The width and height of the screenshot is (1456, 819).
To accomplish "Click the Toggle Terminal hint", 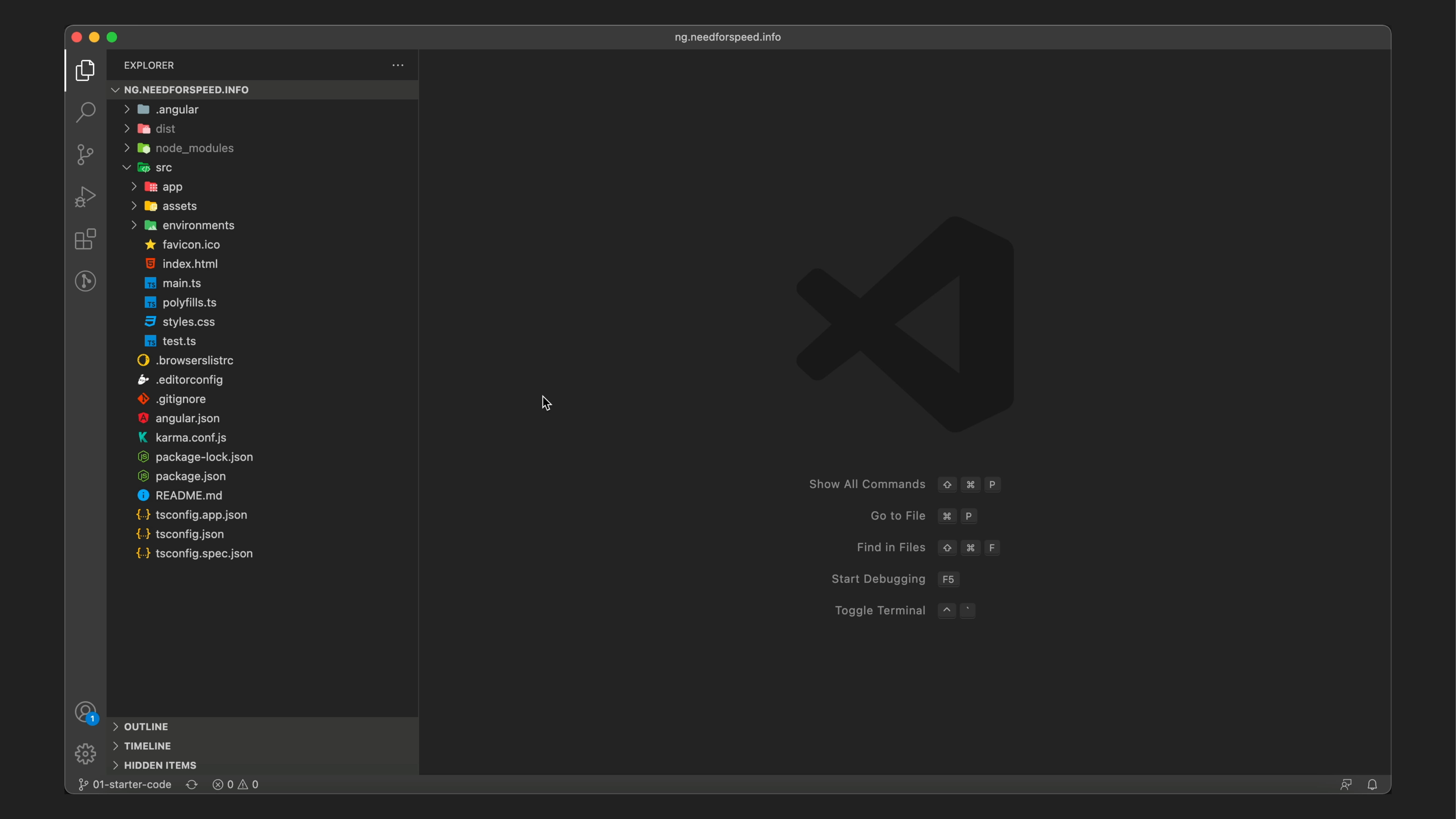I will (x=880, y=611).
